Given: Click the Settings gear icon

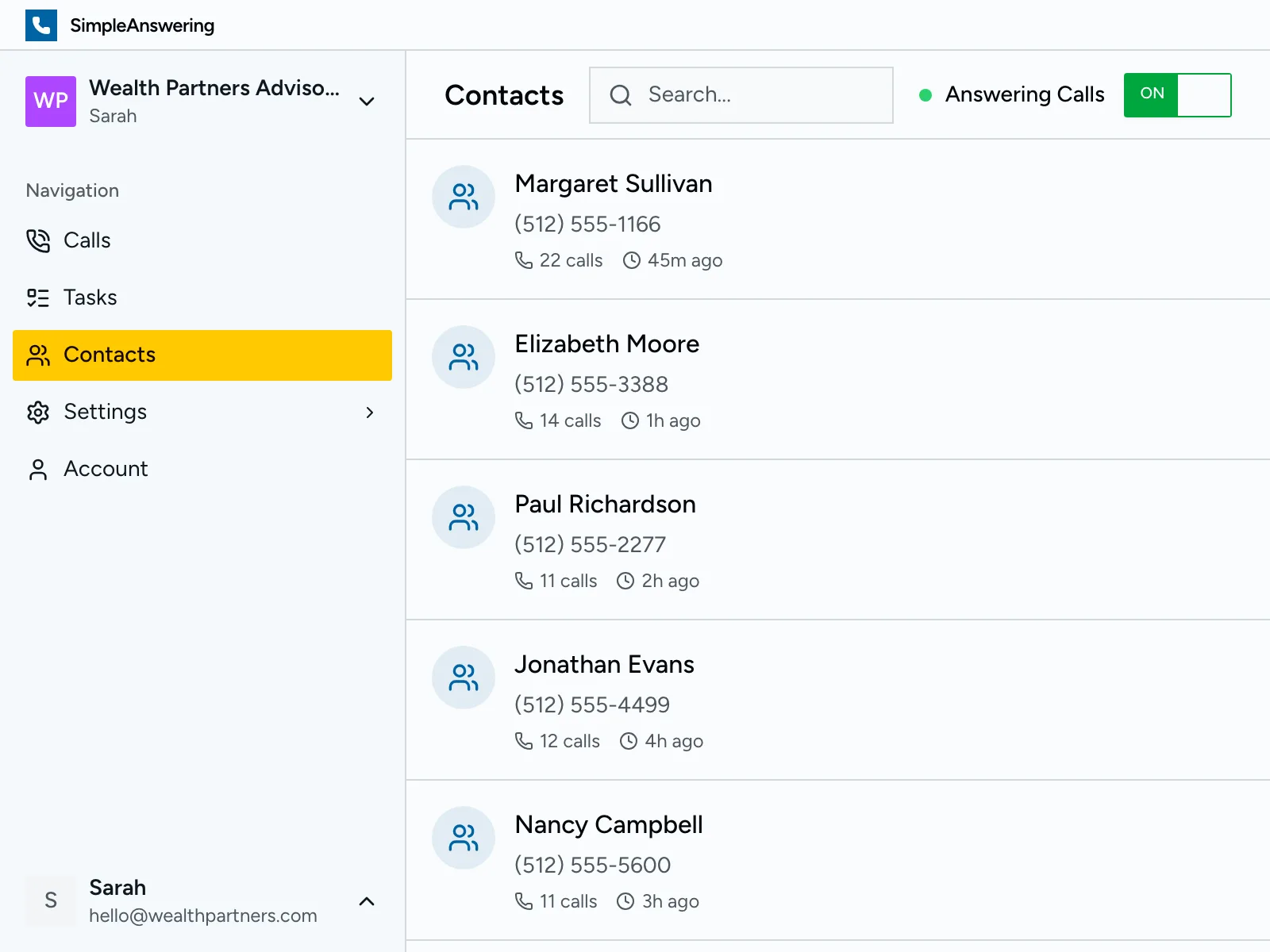Looking at the screenshot, I should pos(37,413).
